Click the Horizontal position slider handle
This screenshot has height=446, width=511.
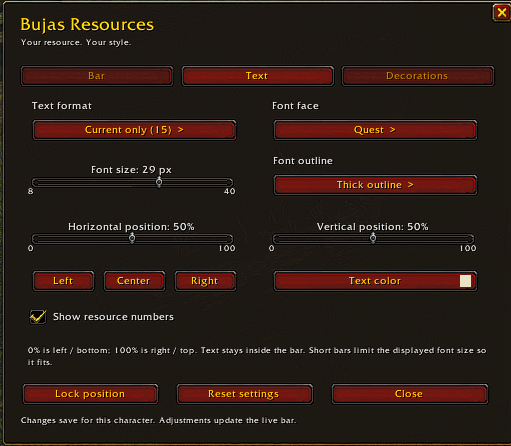(132, 238)
